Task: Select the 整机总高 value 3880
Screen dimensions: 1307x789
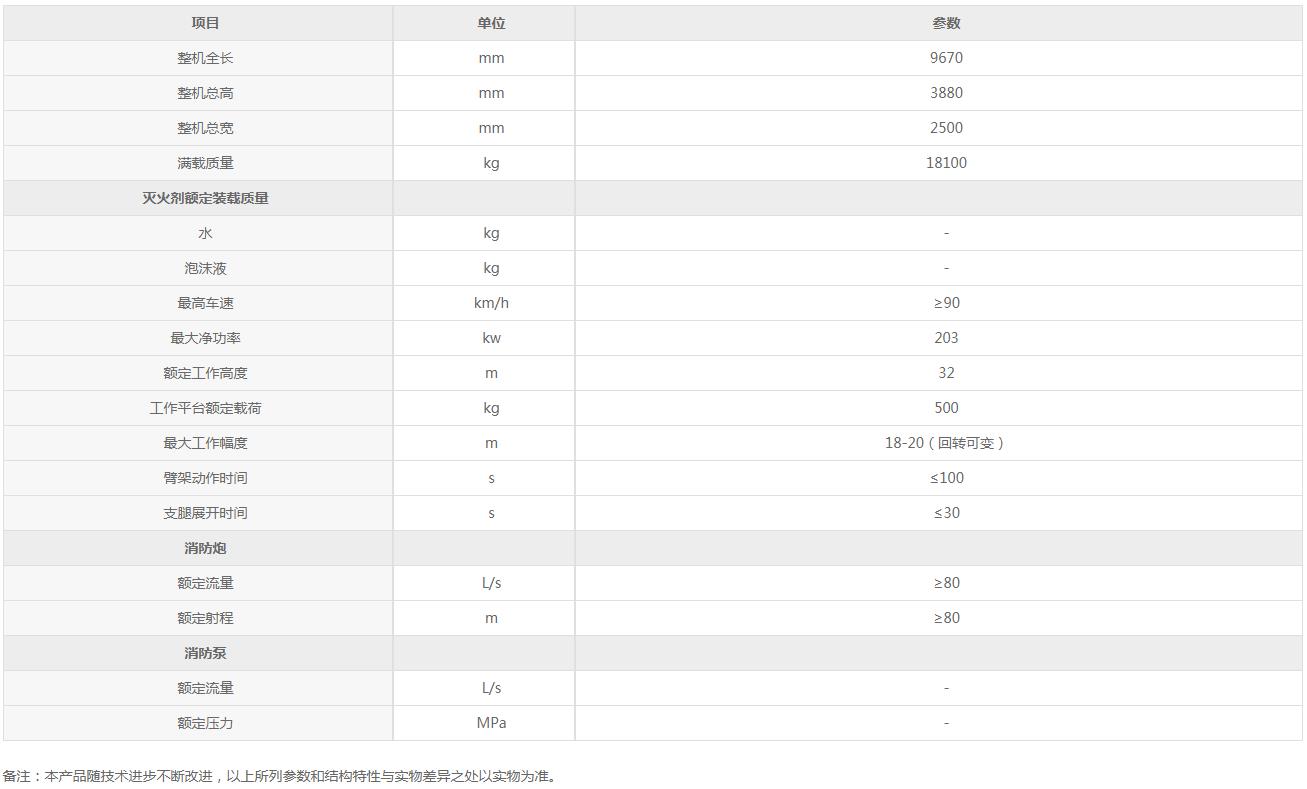Action: click(946, 93)
